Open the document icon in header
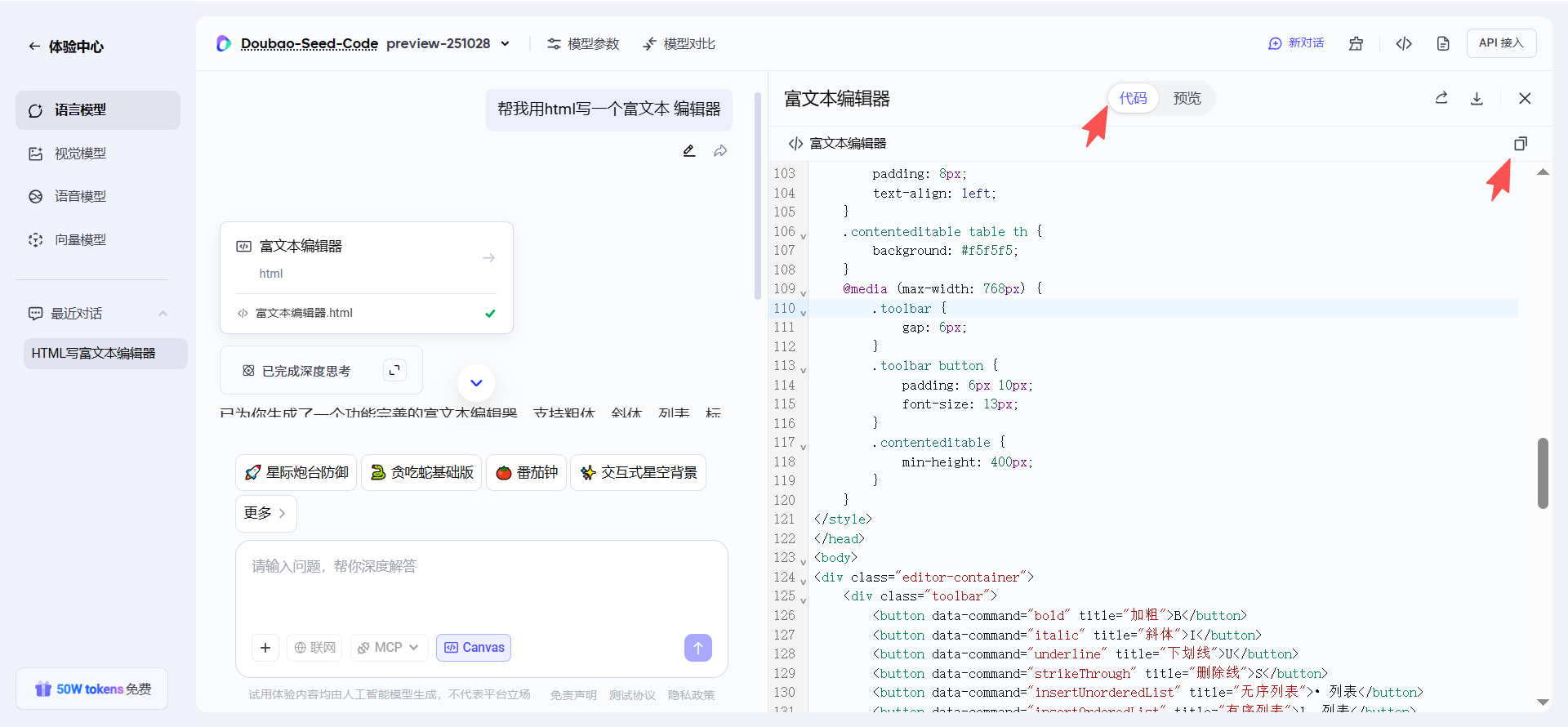Image resolution: width=1568 pixels, height=727 pixels. [x=1443, y=44]
